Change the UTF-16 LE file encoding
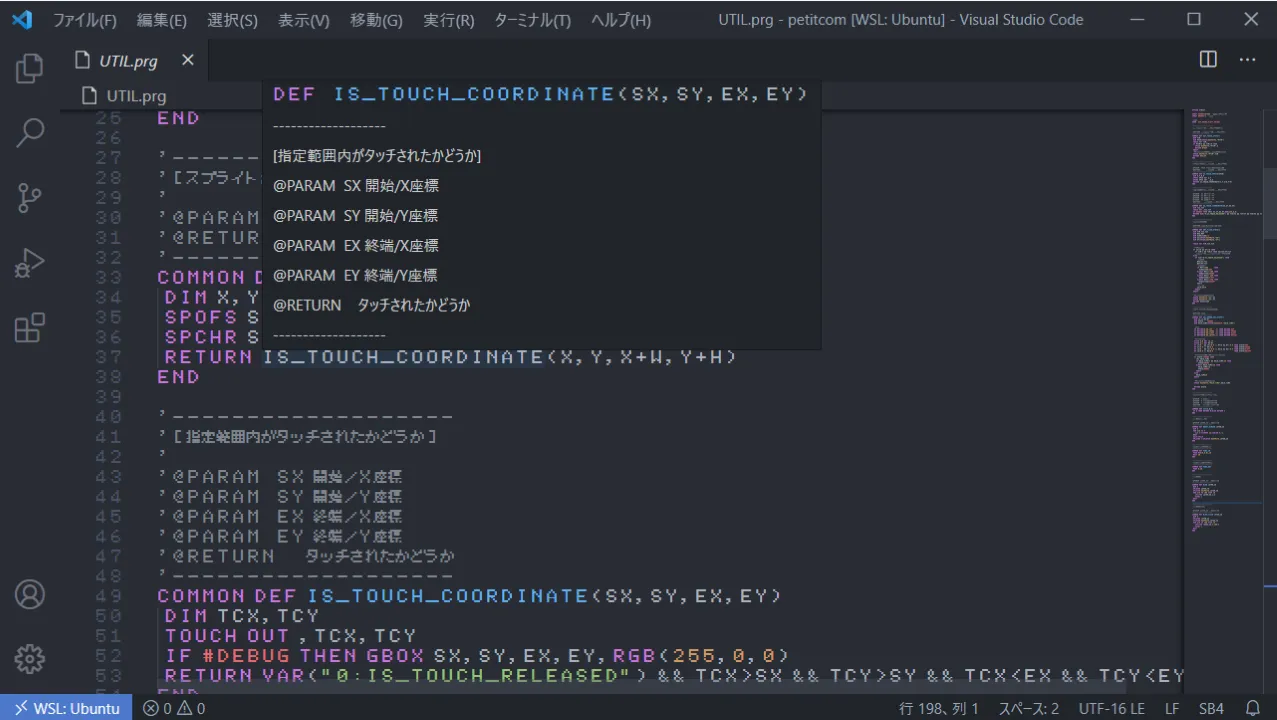This screenshot has height=720, width=1277. pos(1111,708)
